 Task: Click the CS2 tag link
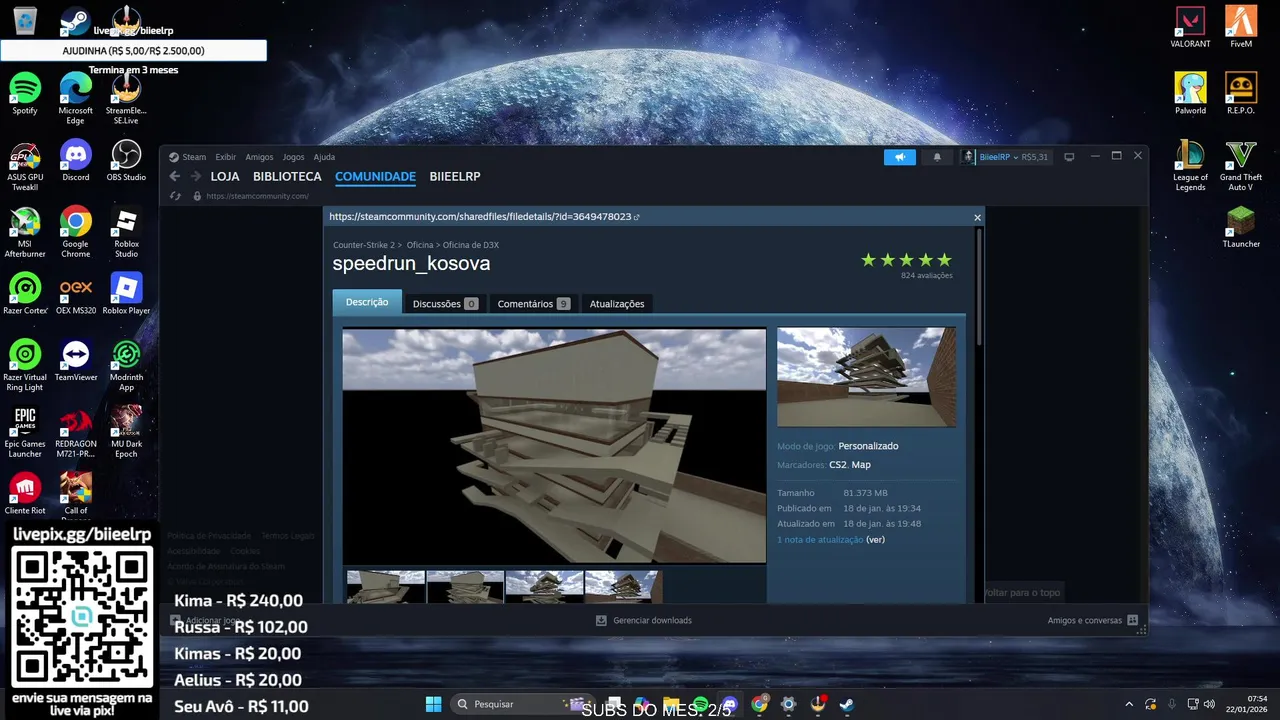[x=837, y=465]
